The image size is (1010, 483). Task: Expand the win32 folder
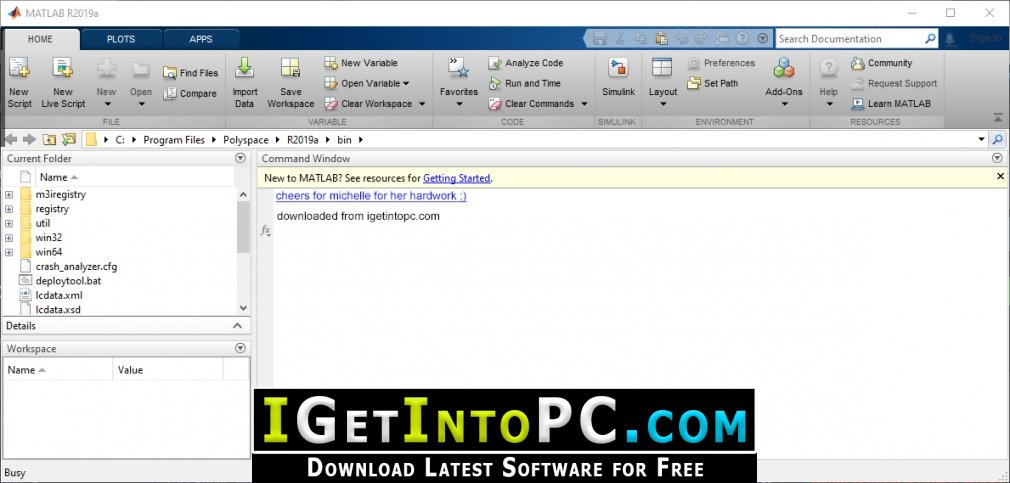click(x=9, y=238)
